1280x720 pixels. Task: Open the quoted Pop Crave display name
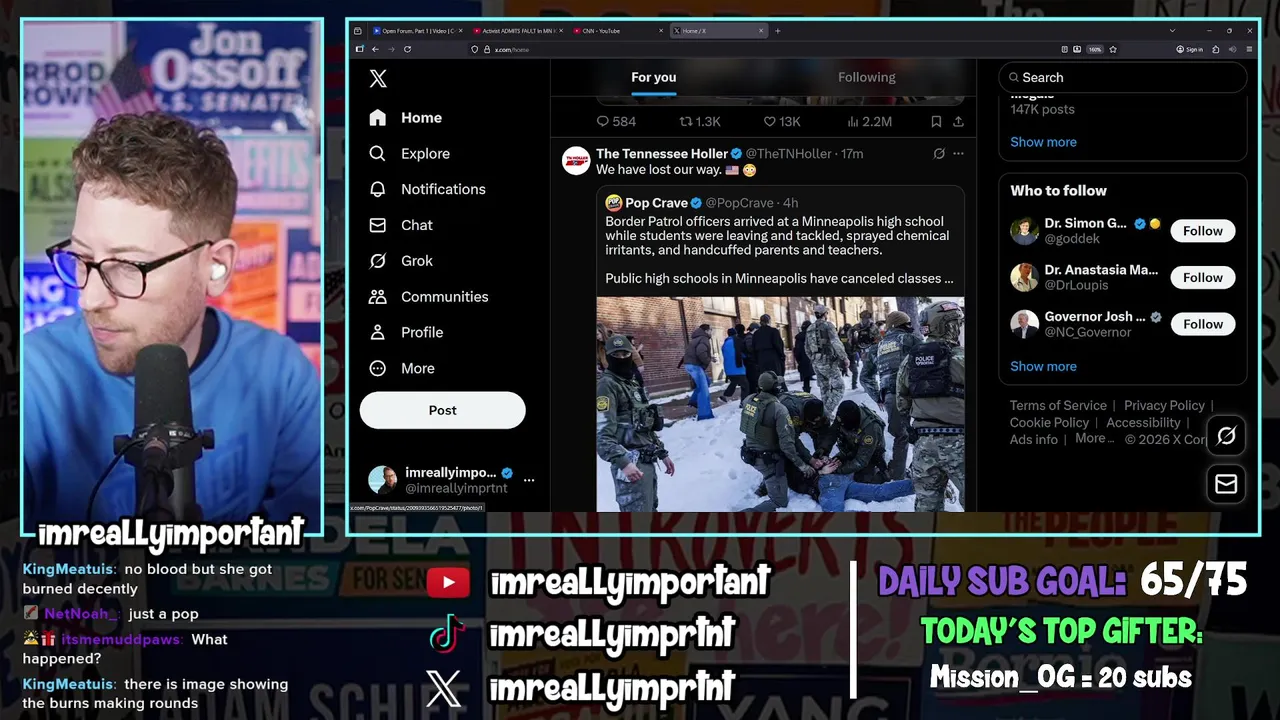(x=656, y=203)
